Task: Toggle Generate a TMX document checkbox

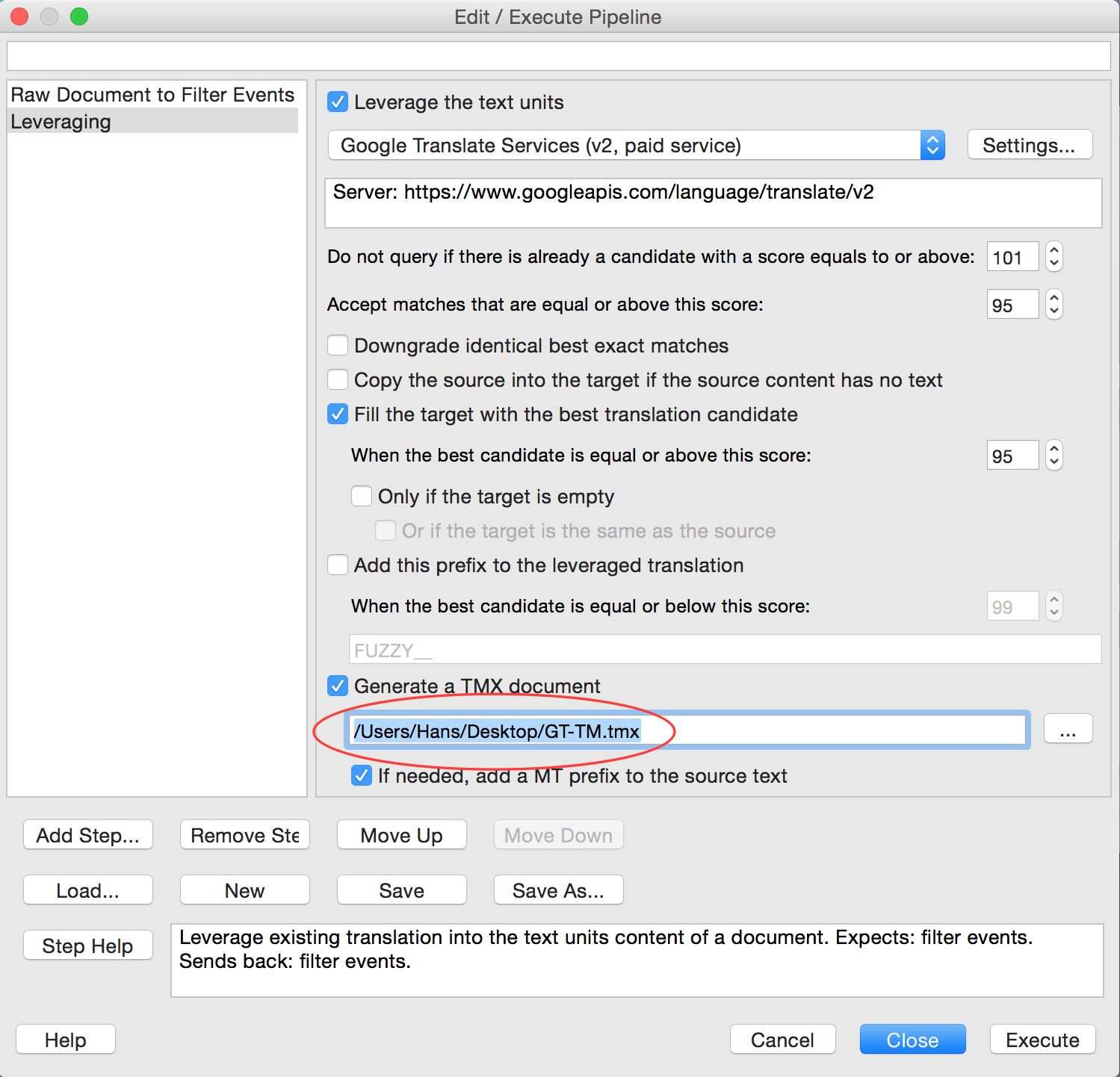Action: coord(338,686)
